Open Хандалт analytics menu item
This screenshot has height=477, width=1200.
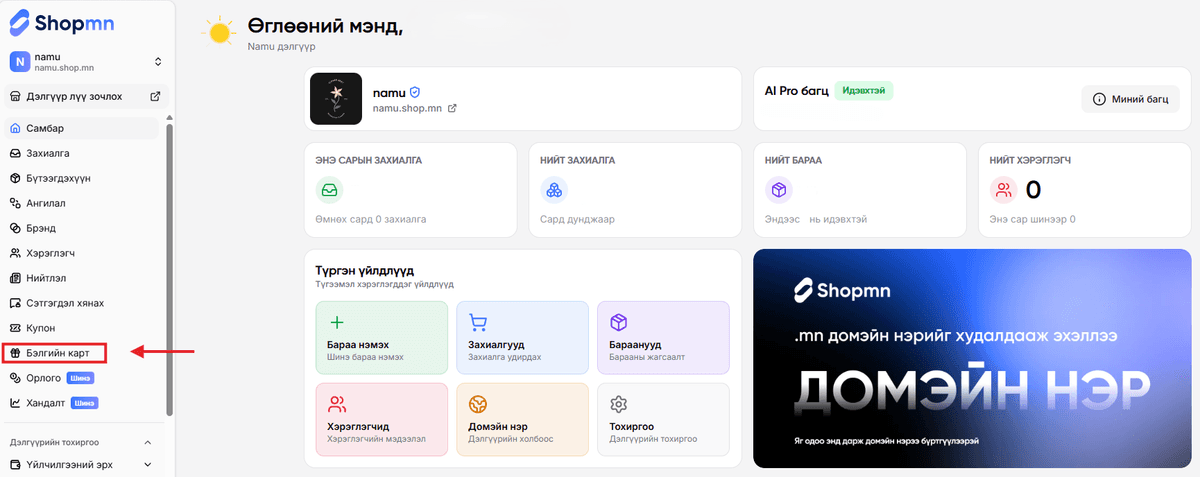pos(45,403)
